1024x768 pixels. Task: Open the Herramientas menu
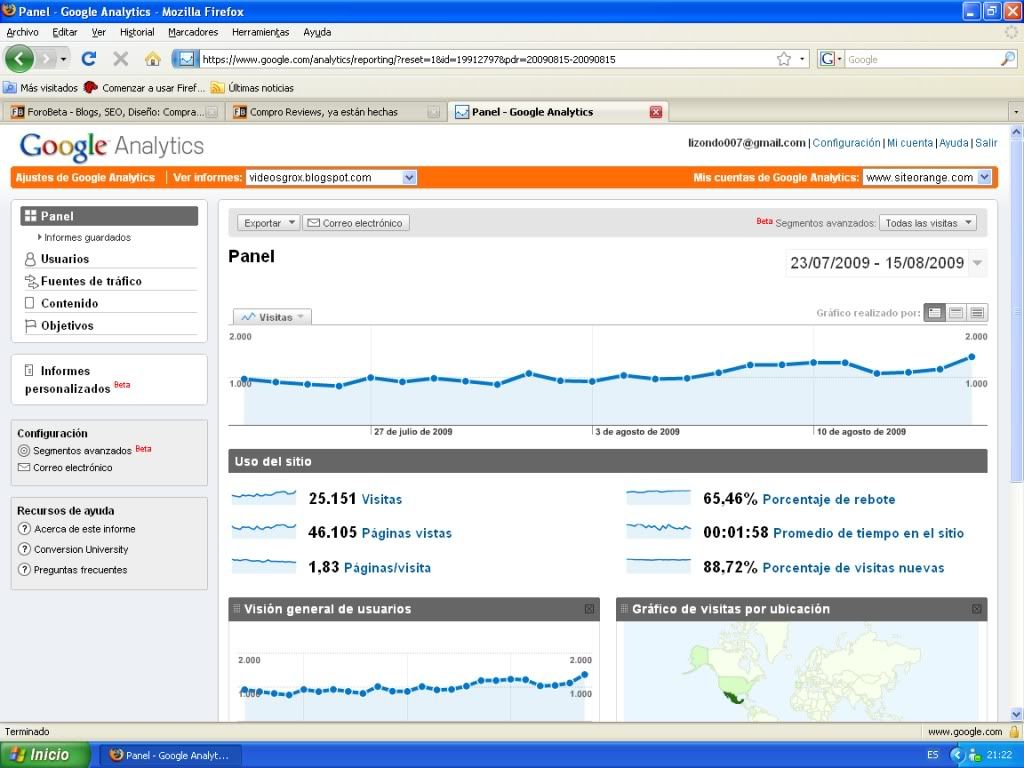[x=261, y=32]
